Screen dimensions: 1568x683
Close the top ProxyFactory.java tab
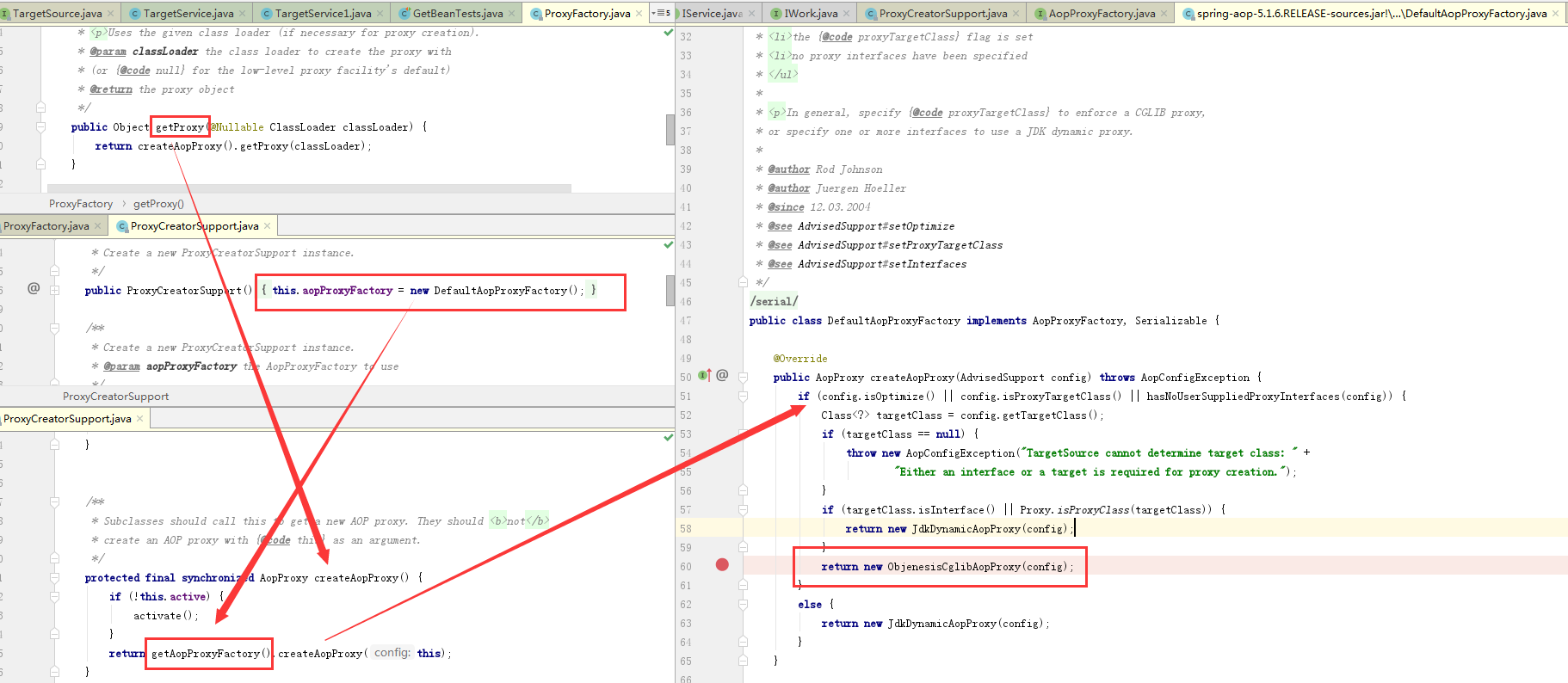639,13
